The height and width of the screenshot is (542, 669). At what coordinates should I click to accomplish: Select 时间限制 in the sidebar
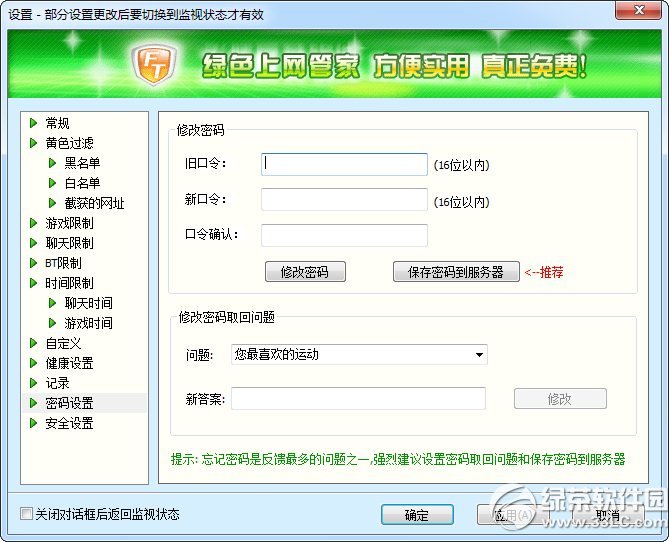69,283
